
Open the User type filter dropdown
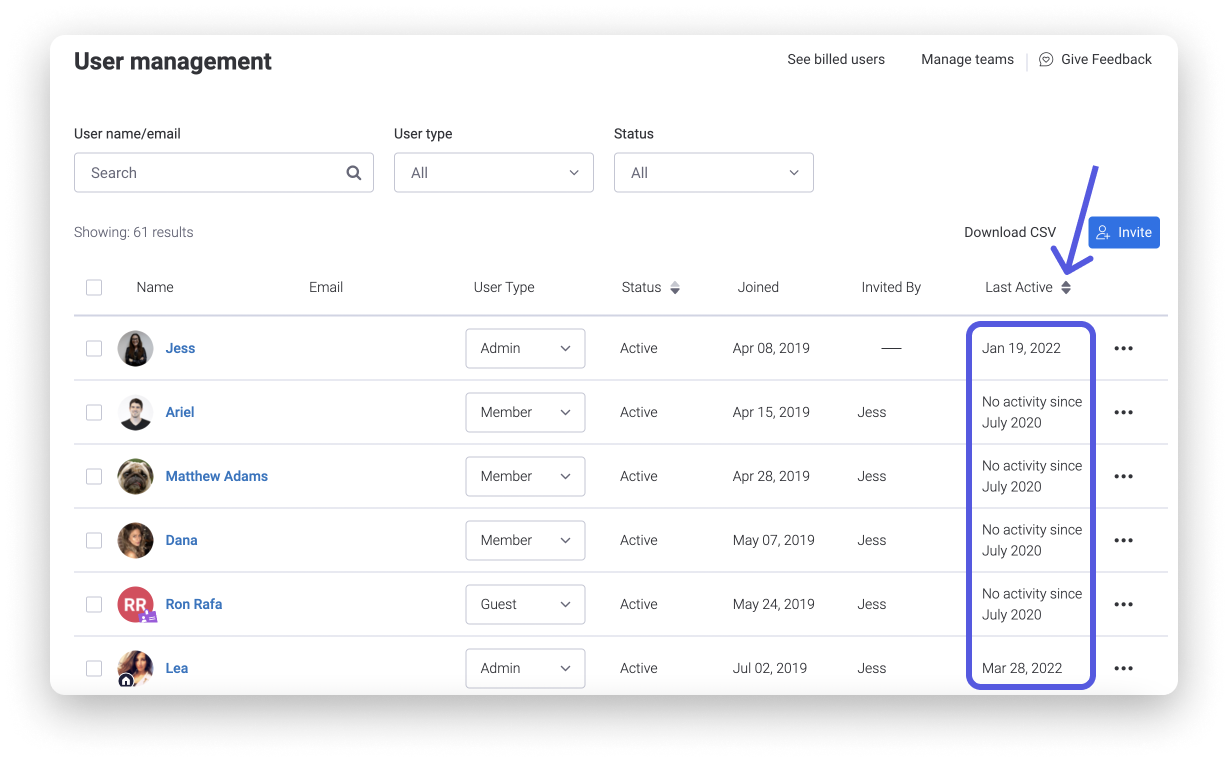click(493, 172)
